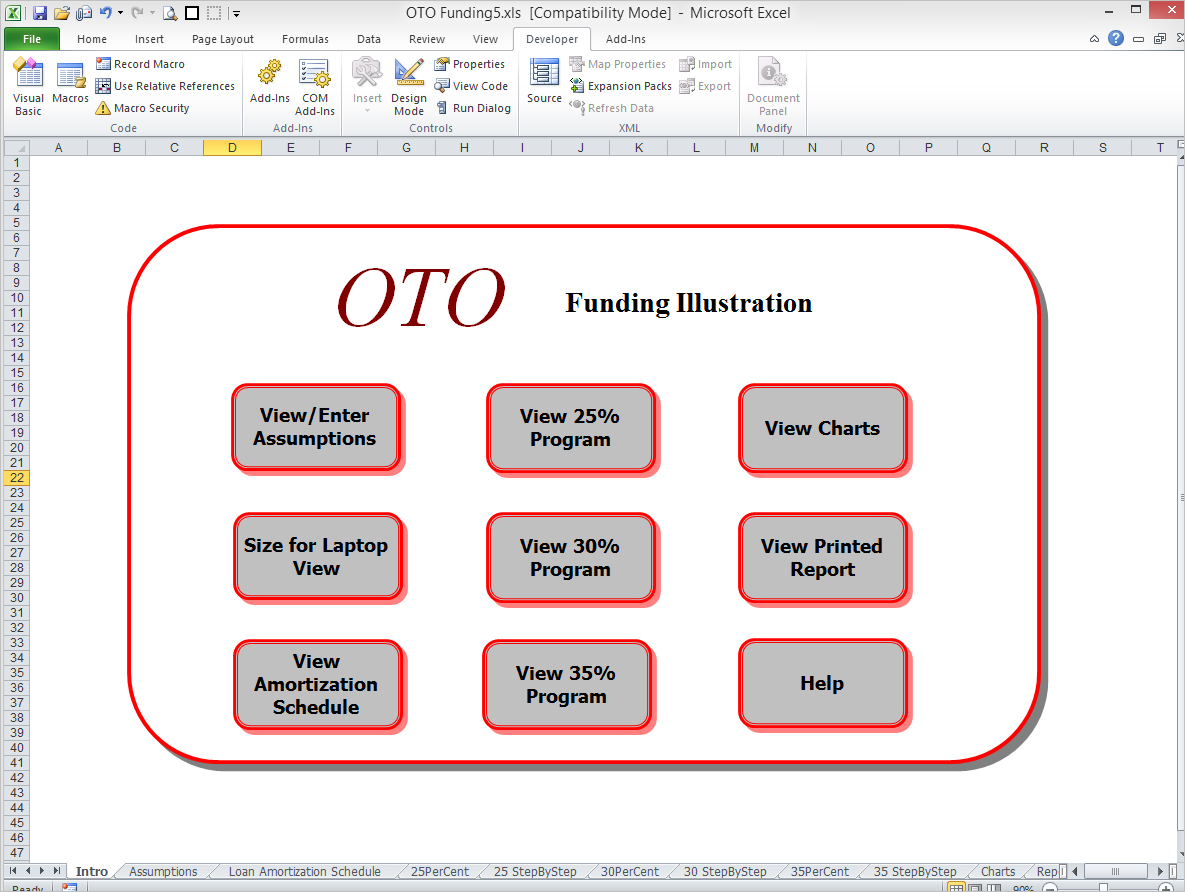The height and width of the screenshot is (892, 1185).
Task: Open the XML Source pane
Action: coord(544,82)
